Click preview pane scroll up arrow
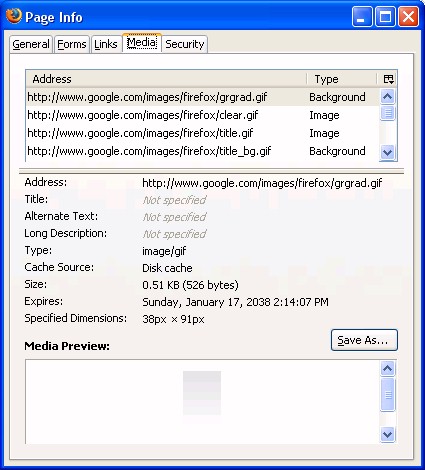Screen dimensions: 425x470 387,368
